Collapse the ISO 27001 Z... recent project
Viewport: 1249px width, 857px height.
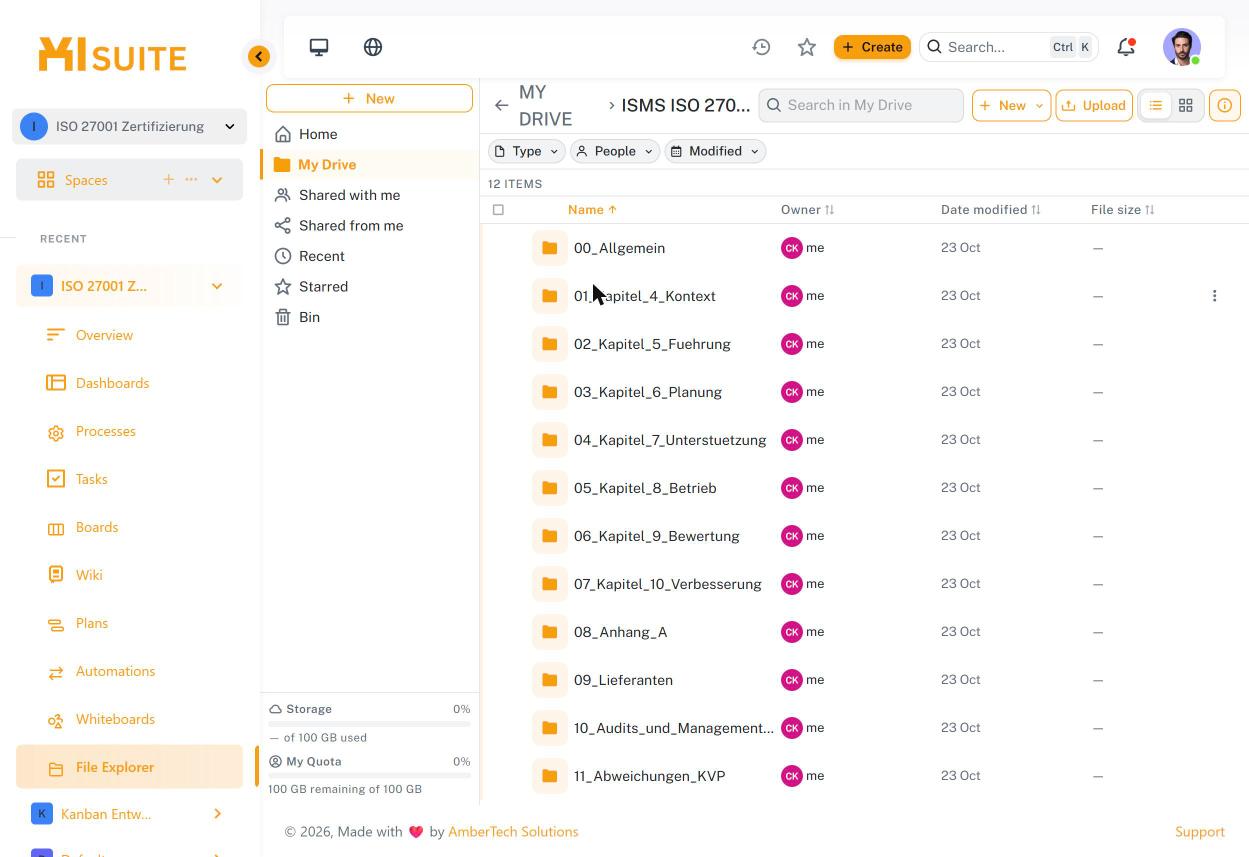pyautogui.click(x=217, y=286)
